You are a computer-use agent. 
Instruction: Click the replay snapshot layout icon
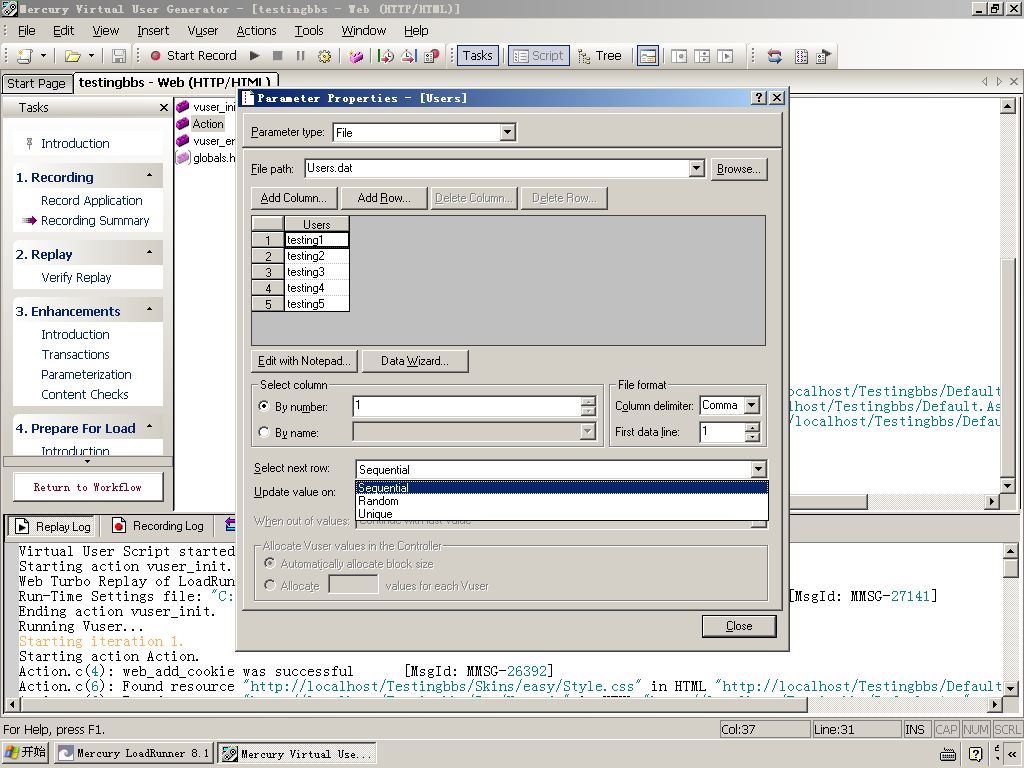pyautogui.click(x=725, y=56)
